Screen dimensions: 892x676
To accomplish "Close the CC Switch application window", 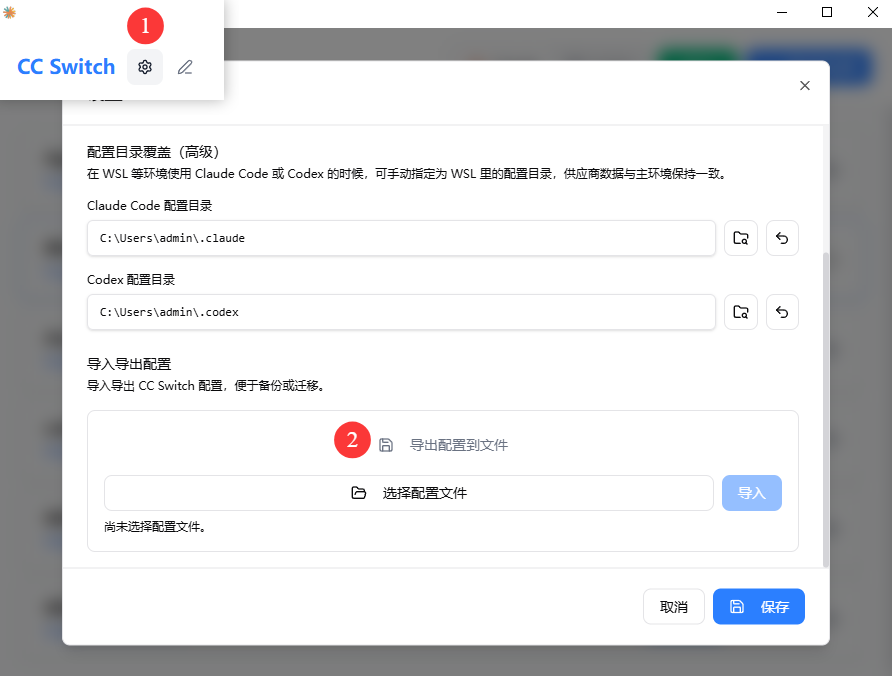I will [871, 12].
